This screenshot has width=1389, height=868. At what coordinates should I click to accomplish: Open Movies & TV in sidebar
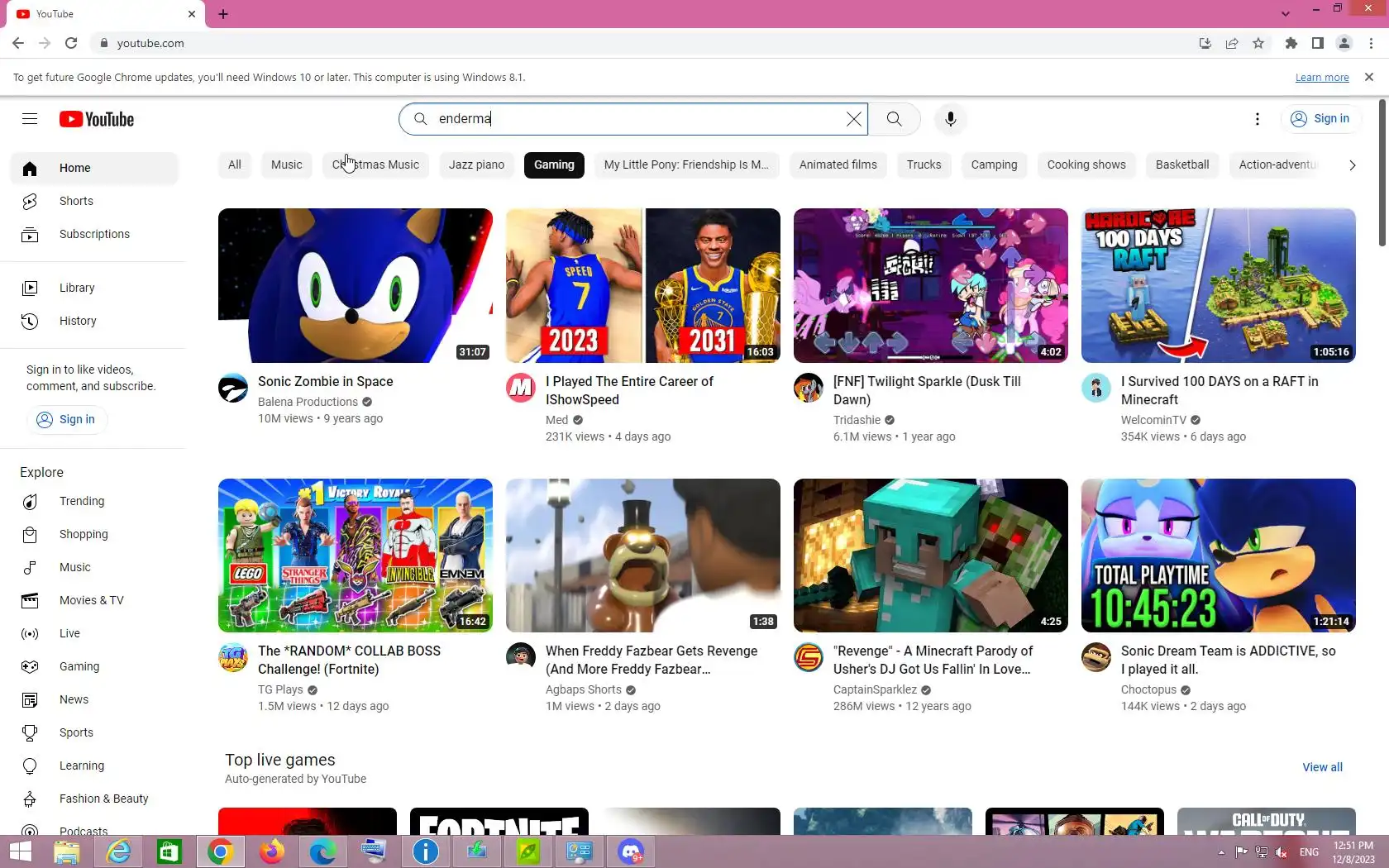[93, 600]
